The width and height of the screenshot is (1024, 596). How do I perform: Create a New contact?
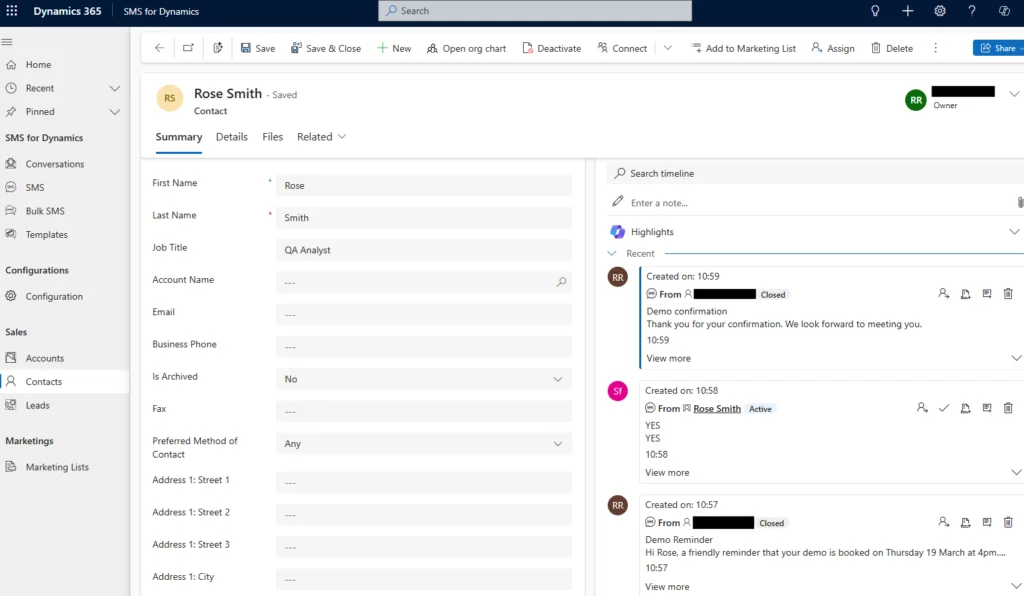[394, 48]
